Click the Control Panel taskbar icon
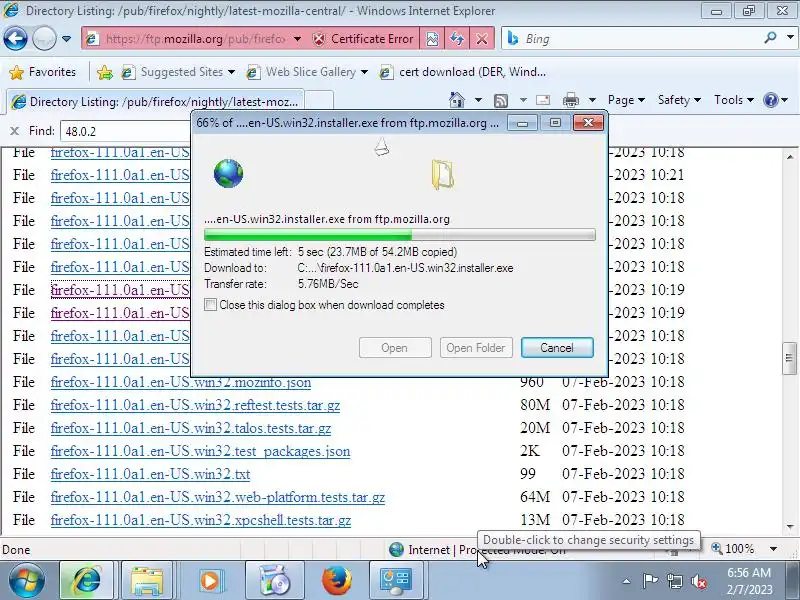Viewport: 800px width, 600px height. point(396,581)
